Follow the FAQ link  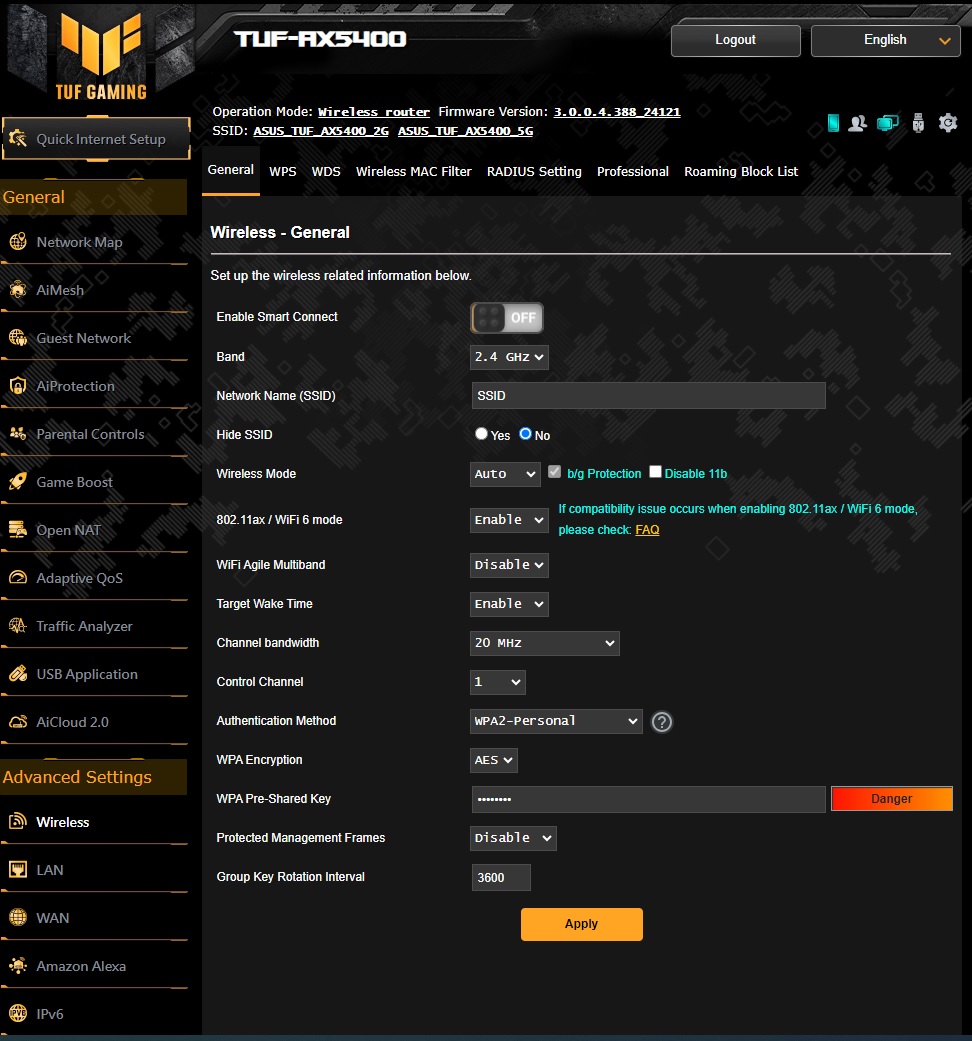tap(647, 530)
